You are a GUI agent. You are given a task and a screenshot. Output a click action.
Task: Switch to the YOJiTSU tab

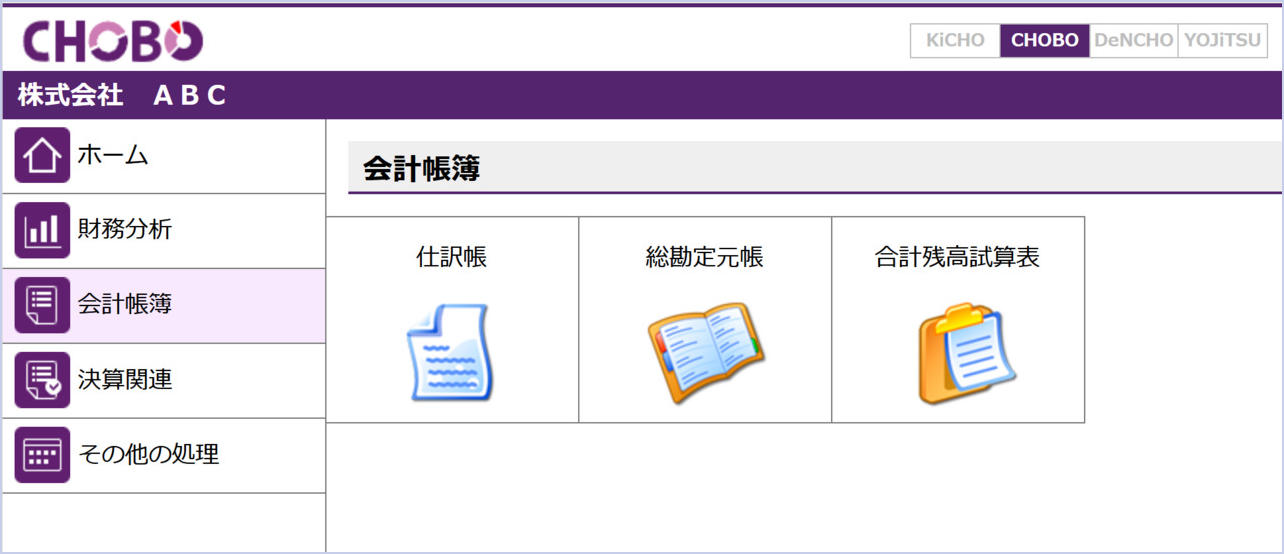(x=1223, y=41)
